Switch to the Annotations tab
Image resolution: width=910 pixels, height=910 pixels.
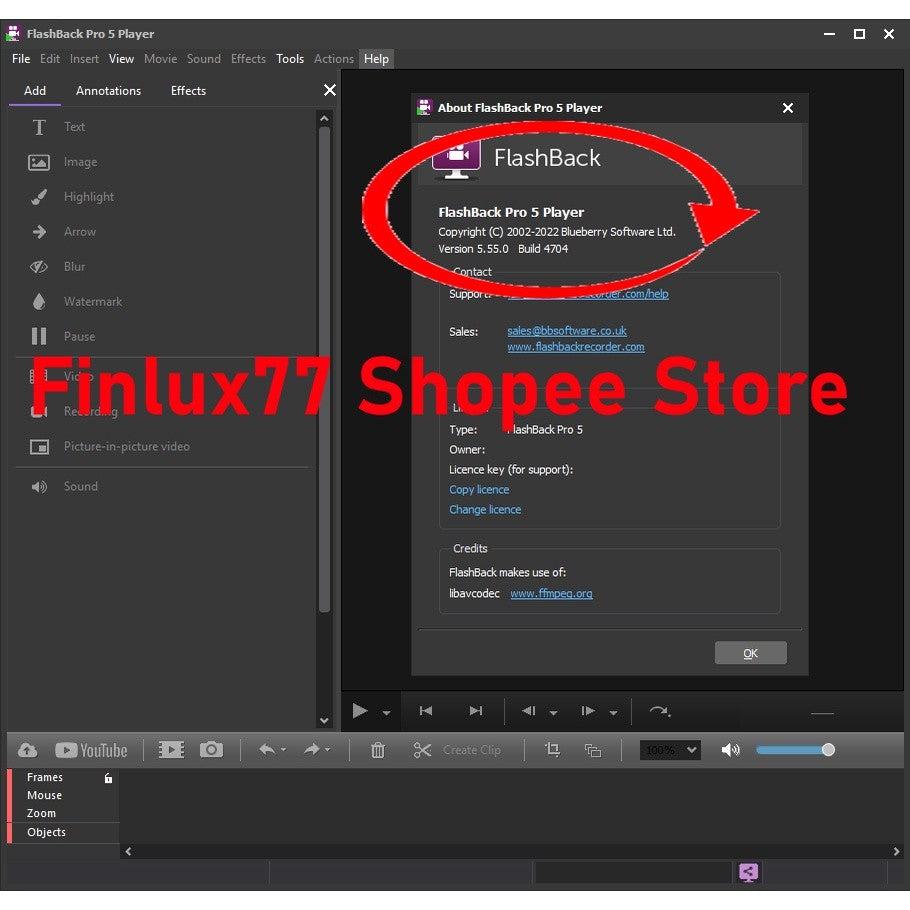point(108,91)
